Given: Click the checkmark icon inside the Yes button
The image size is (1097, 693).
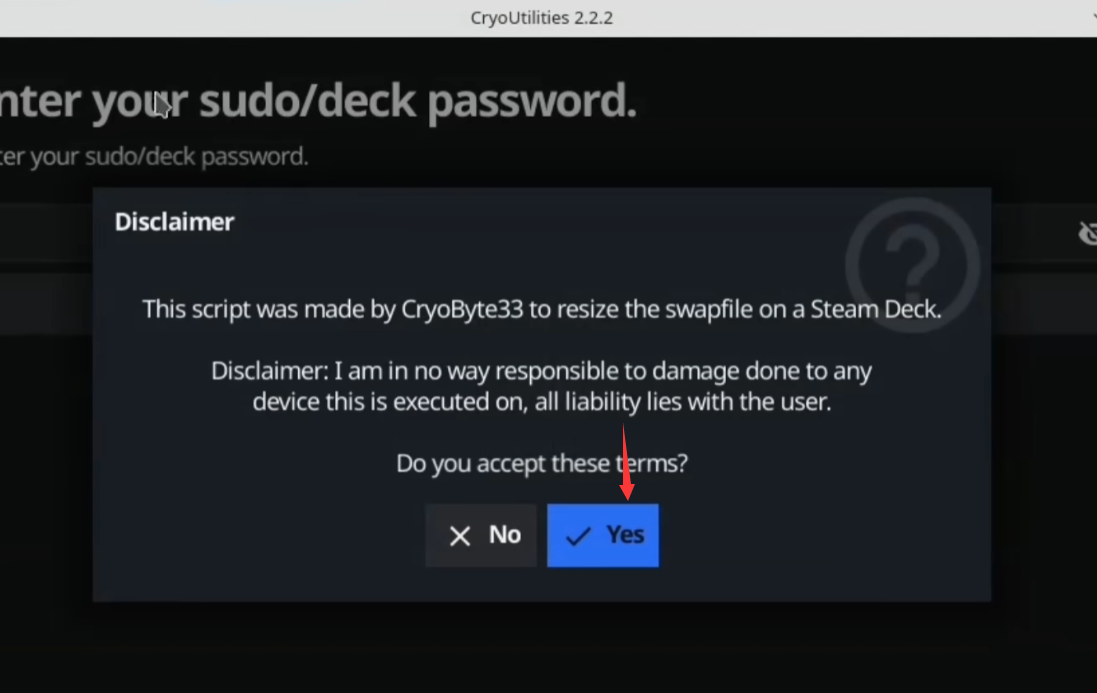Looking at the screenshot, I should [x=577, y=535].
